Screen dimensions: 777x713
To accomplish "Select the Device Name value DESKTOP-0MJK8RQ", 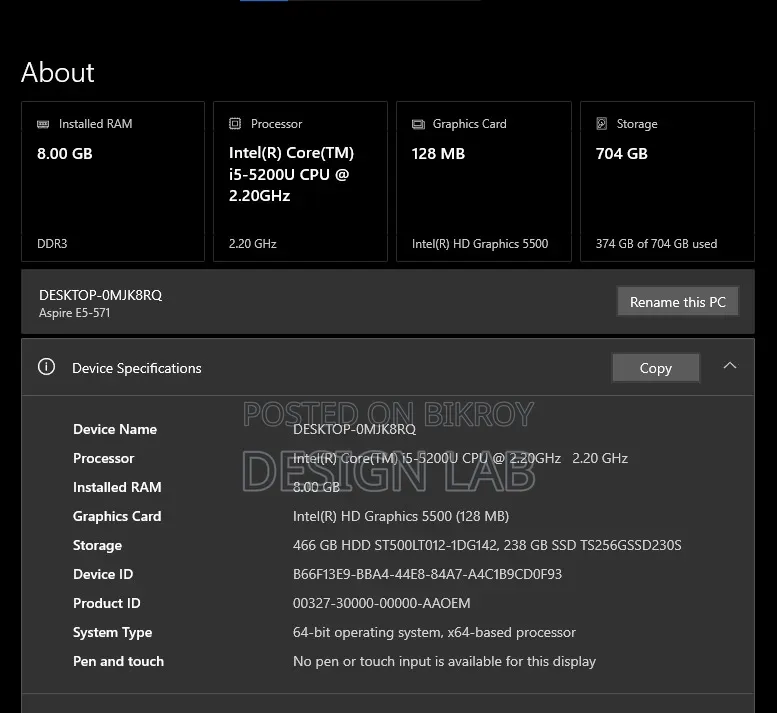I will pos(354,429).
